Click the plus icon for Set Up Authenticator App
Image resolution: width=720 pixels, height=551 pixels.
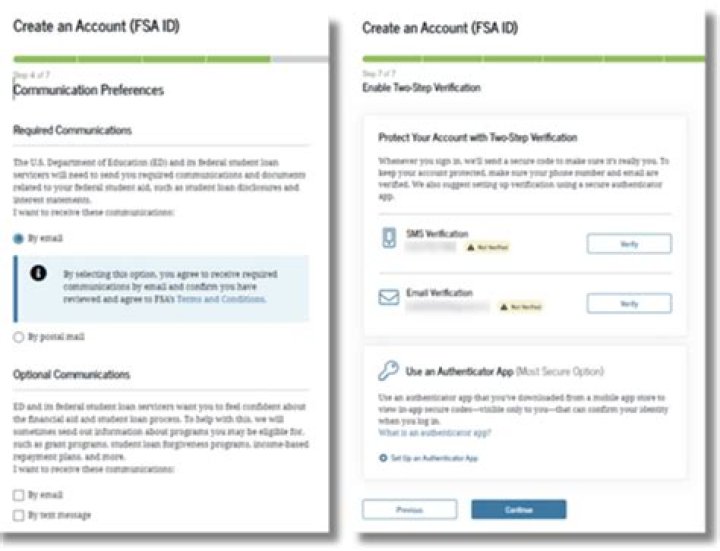click(x=383, y=458)
